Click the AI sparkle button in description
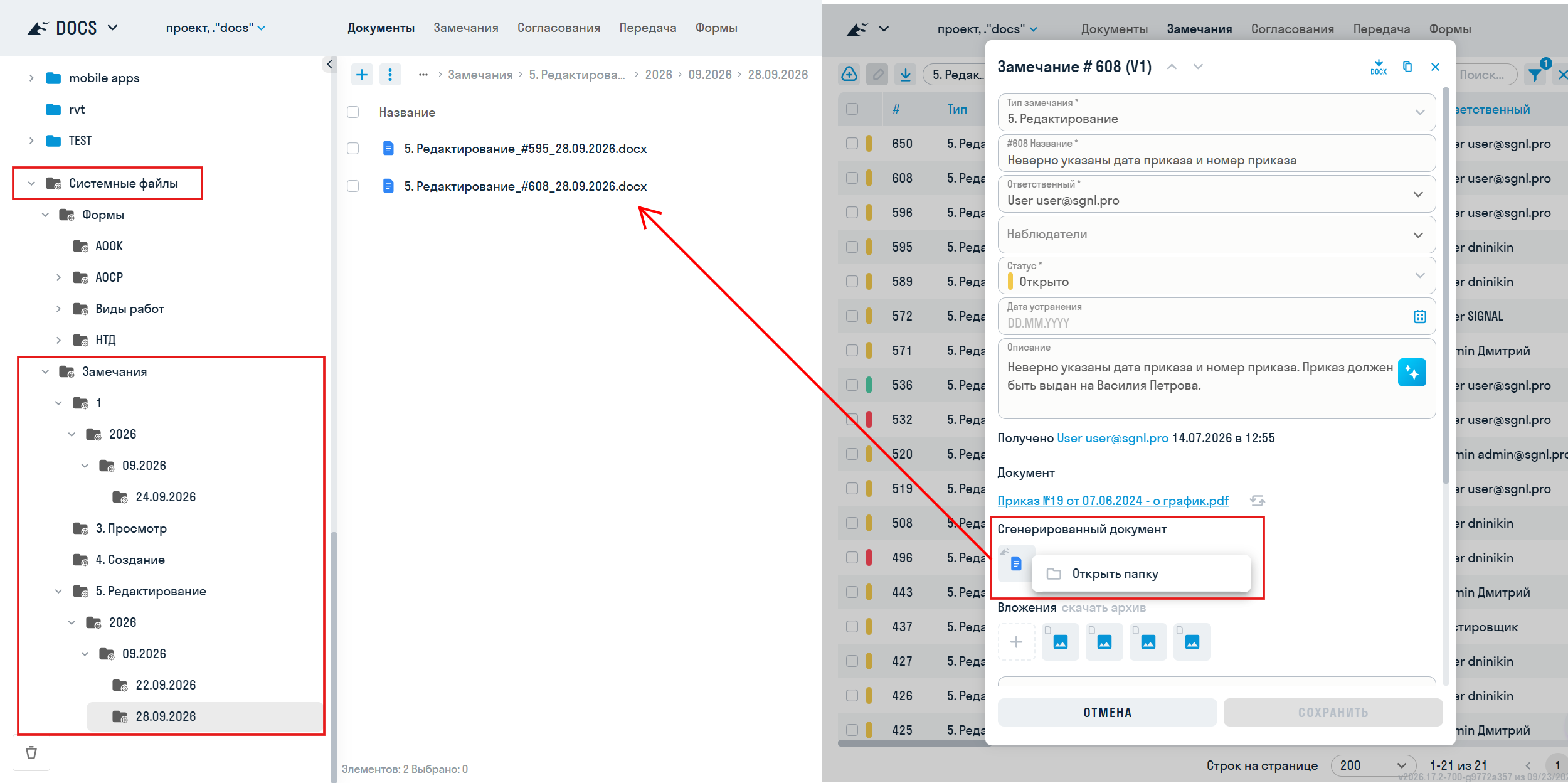The height and width of the screenshot is (783, 1568). click(x=1412, y=373)
